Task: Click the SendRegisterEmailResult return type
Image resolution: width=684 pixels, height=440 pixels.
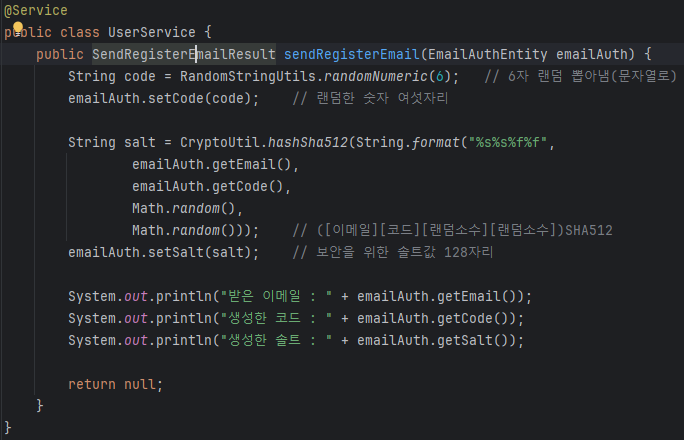Action: click(184, 55)
